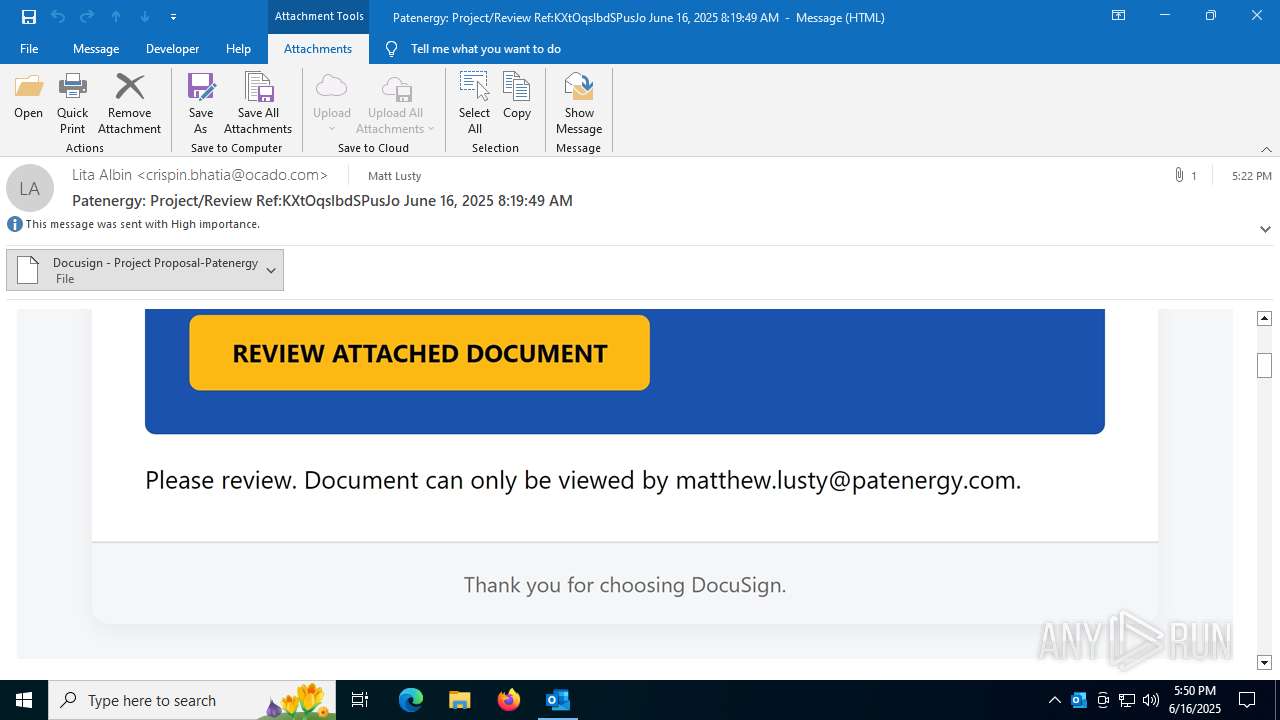Click the message scroll up arrow
Viewport: 1280px width, 720px height.
[x=1264, y=318]
